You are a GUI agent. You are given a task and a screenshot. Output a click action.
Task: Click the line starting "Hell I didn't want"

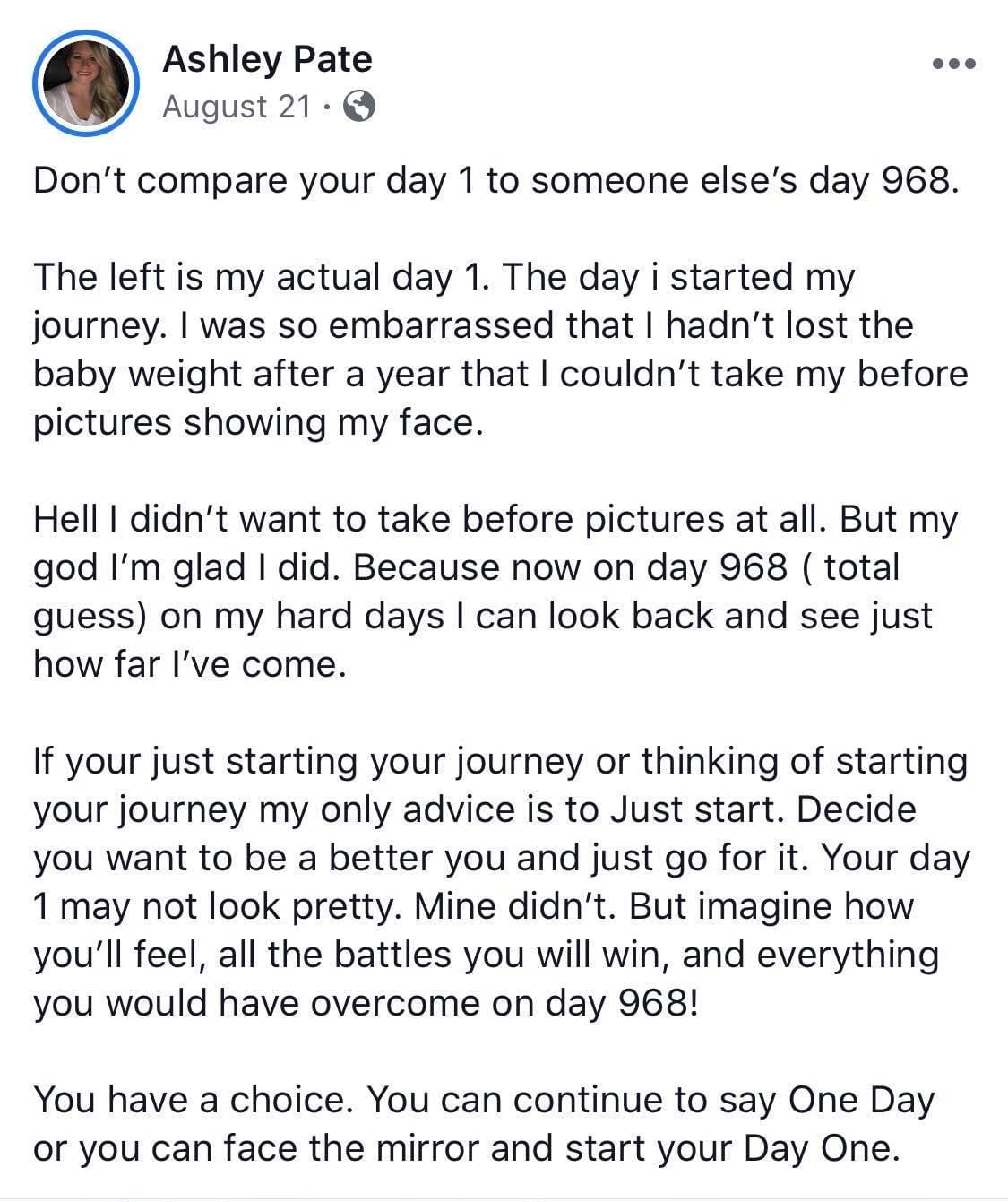[x=495, y=519]
